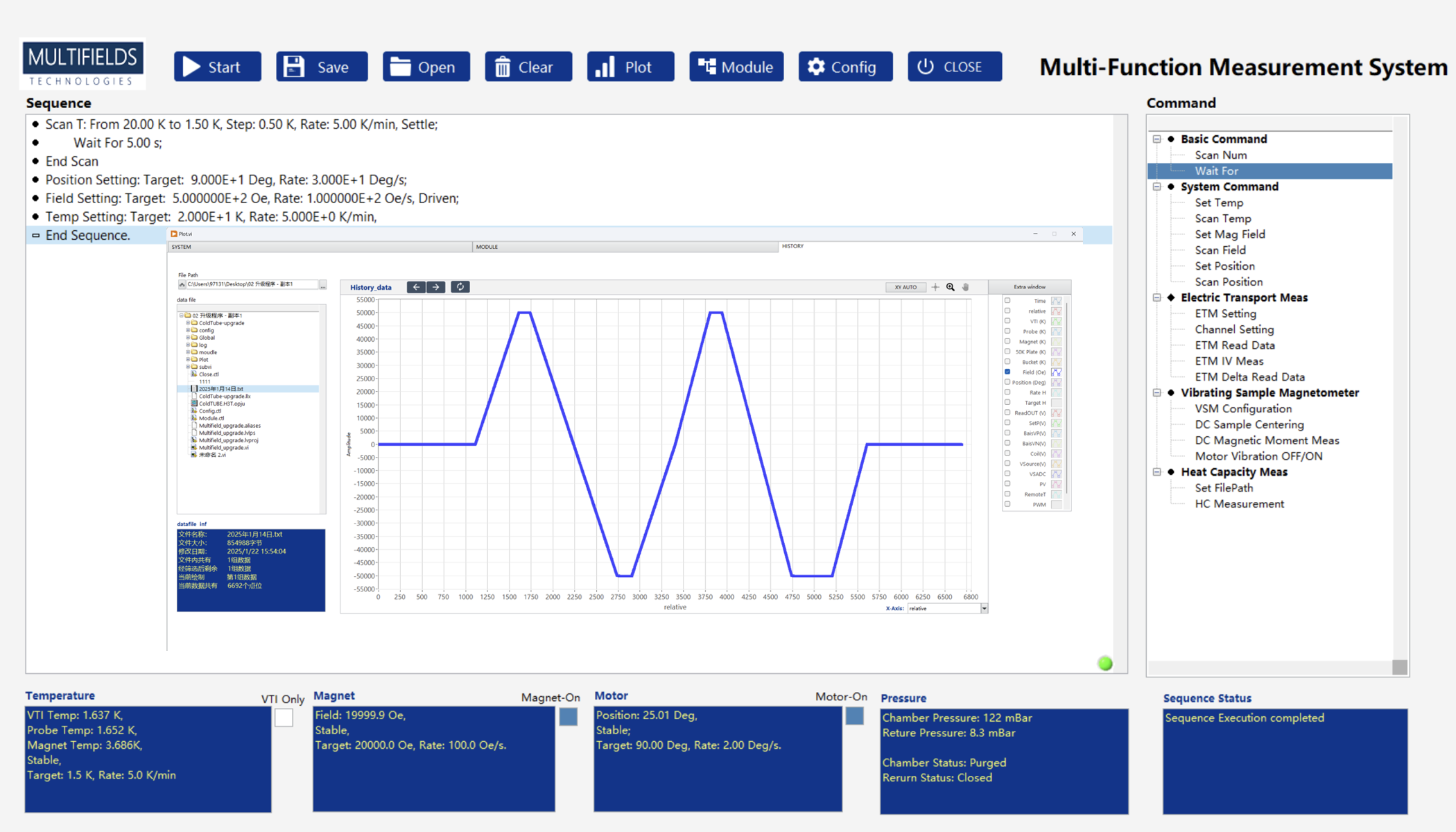Toggle the VTI Only checkbox
This screenshot has width=1456, height=832.
tap(284, 718)
